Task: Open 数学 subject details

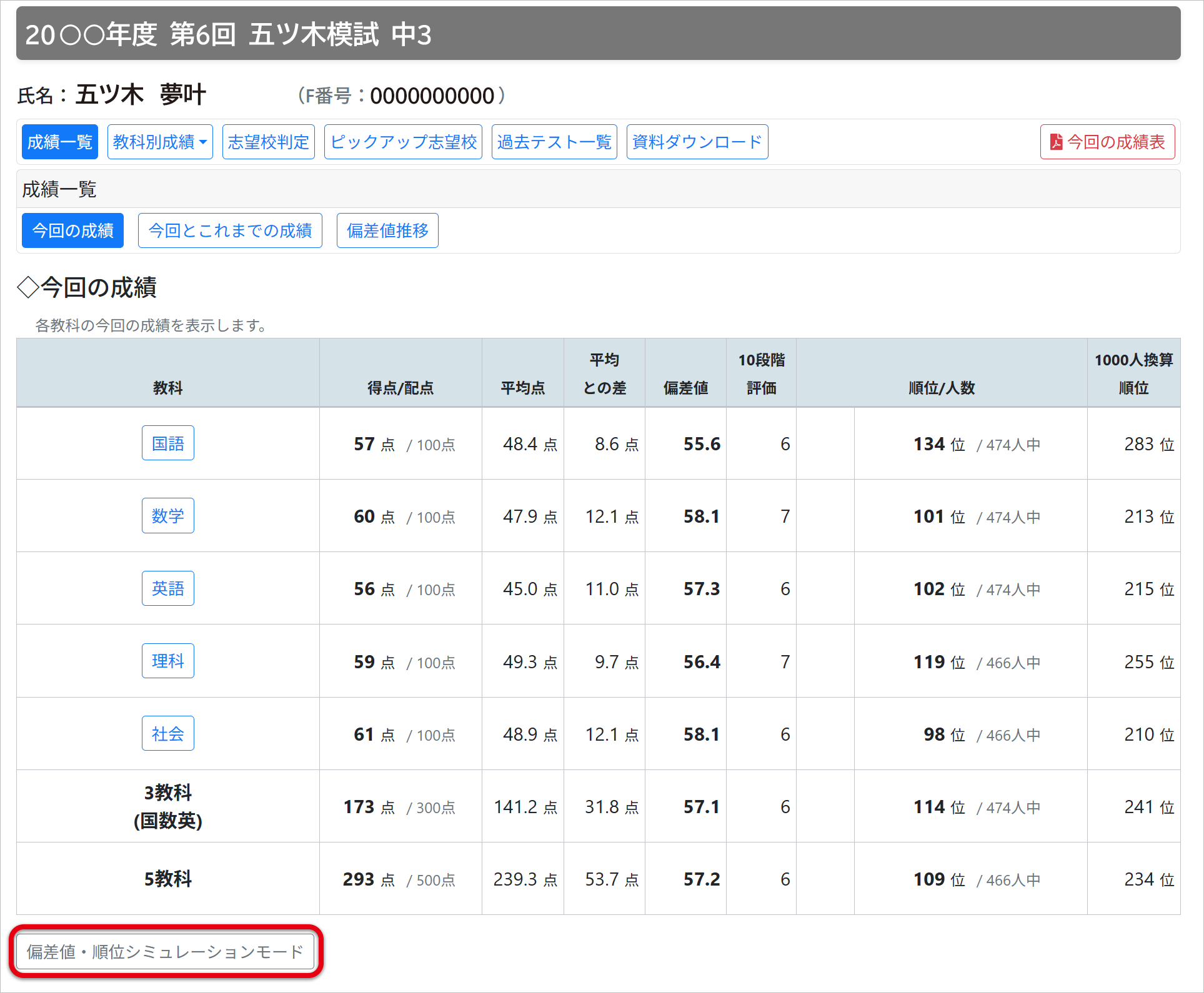Action: (167, 516)
